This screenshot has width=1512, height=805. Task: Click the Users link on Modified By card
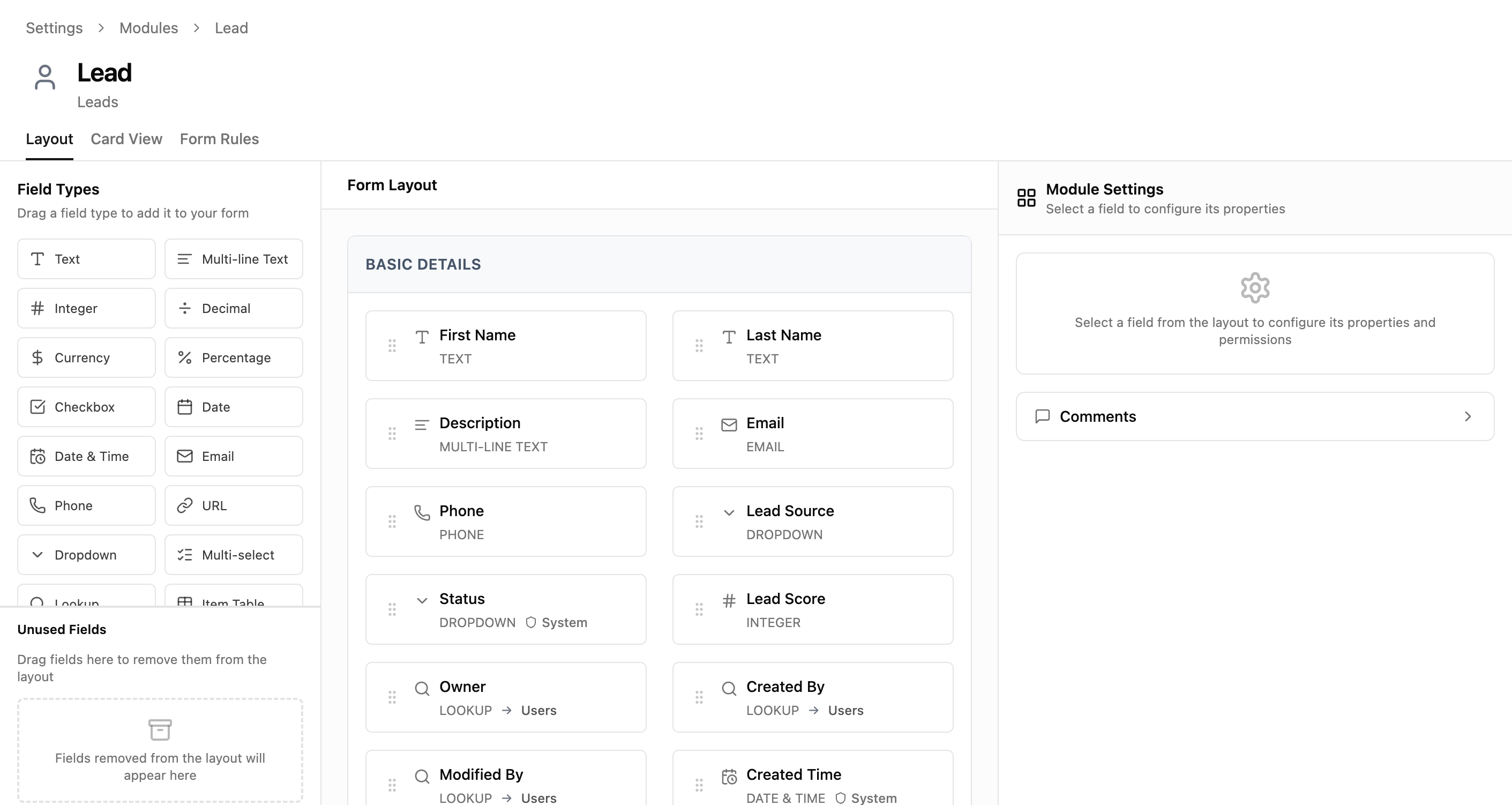pos(538,798)
